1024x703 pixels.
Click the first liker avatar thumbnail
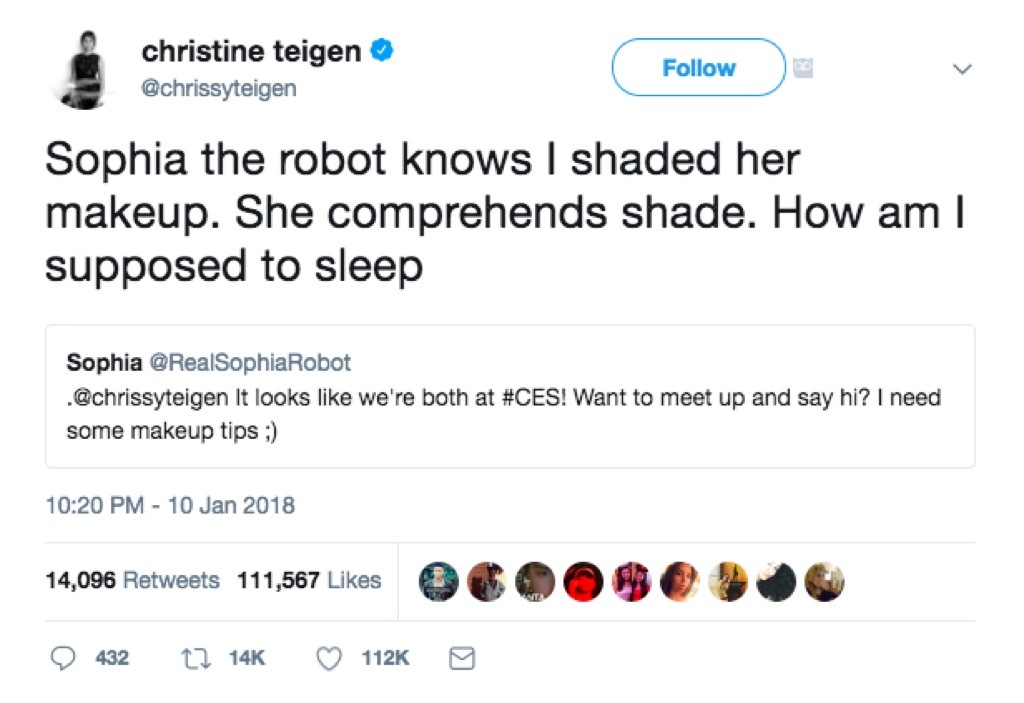440,580
